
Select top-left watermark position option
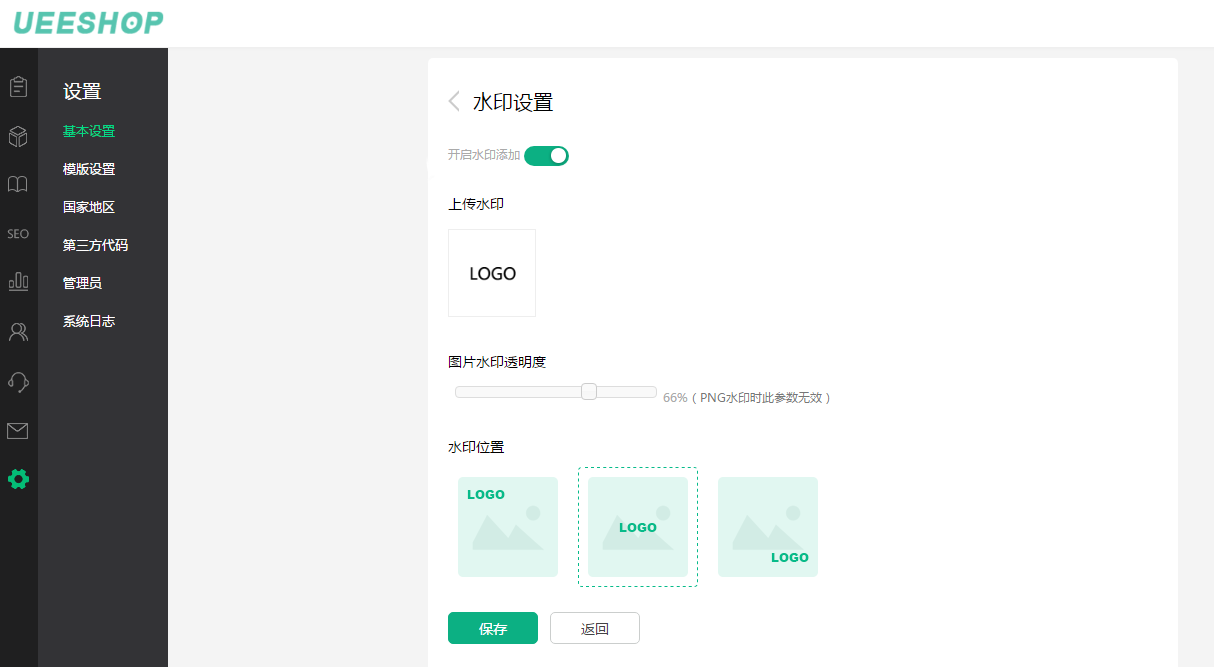508,527
